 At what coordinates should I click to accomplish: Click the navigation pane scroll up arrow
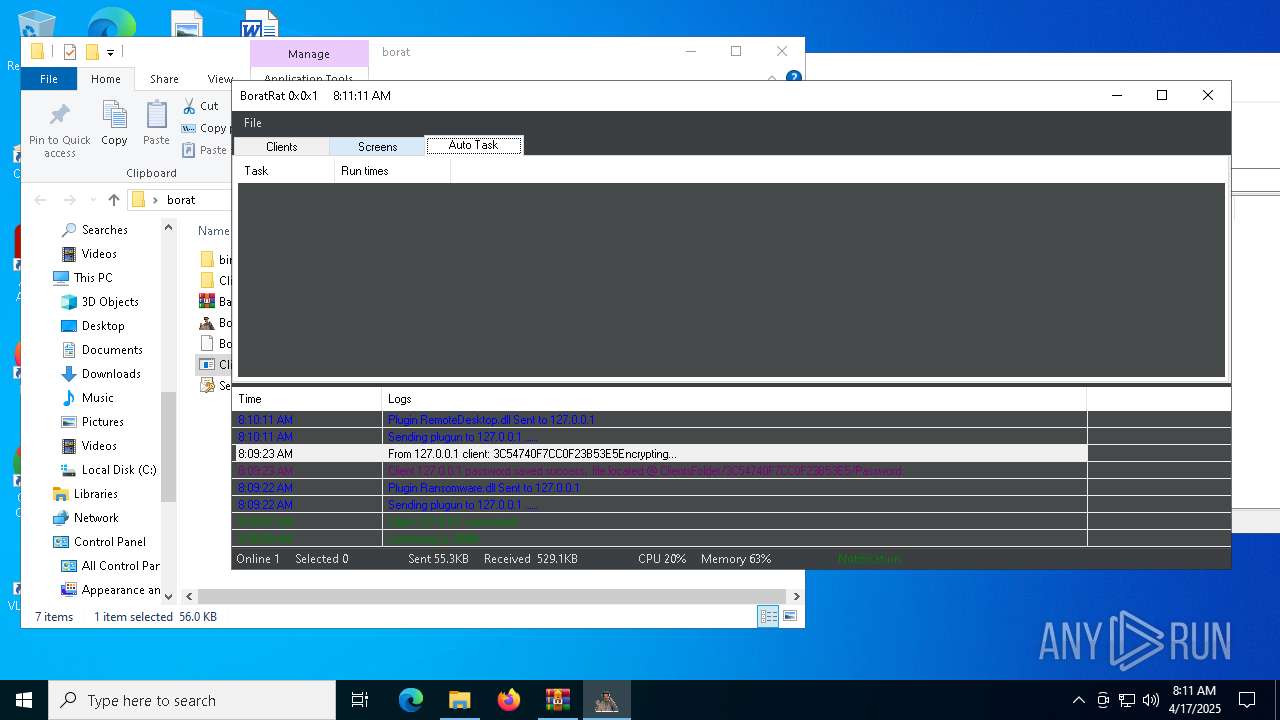pyautogui.click(x=168, y=228)
